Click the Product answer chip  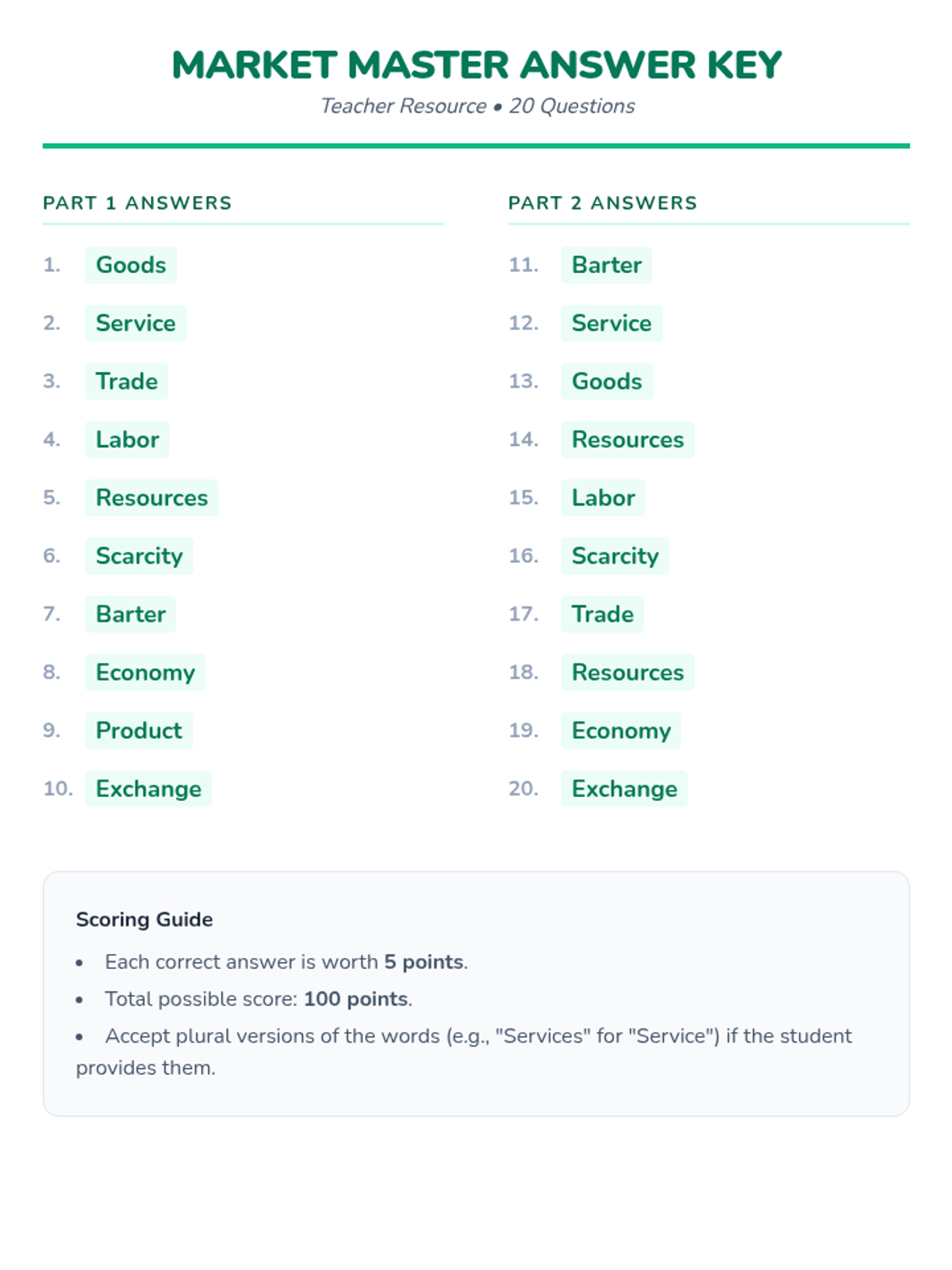[139, 731]
